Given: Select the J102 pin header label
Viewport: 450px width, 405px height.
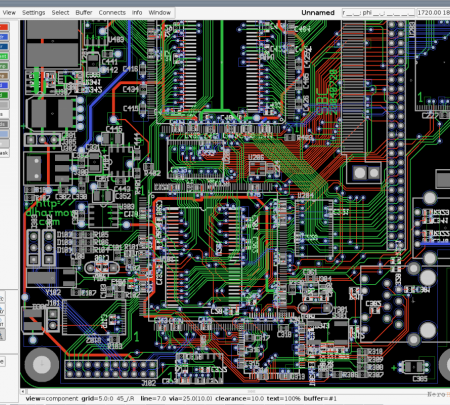Looking at the screenshot, I should [149, 383].
